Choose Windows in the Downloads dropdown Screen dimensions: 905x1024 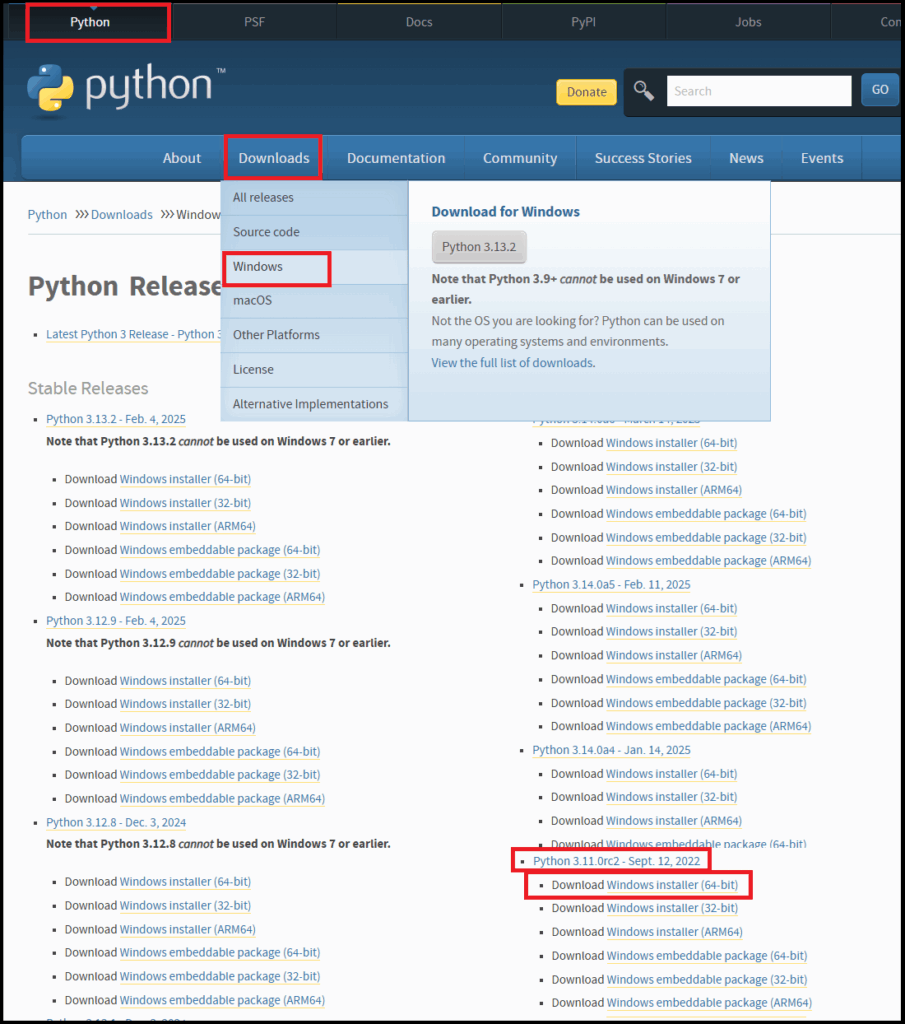point(314,267)
